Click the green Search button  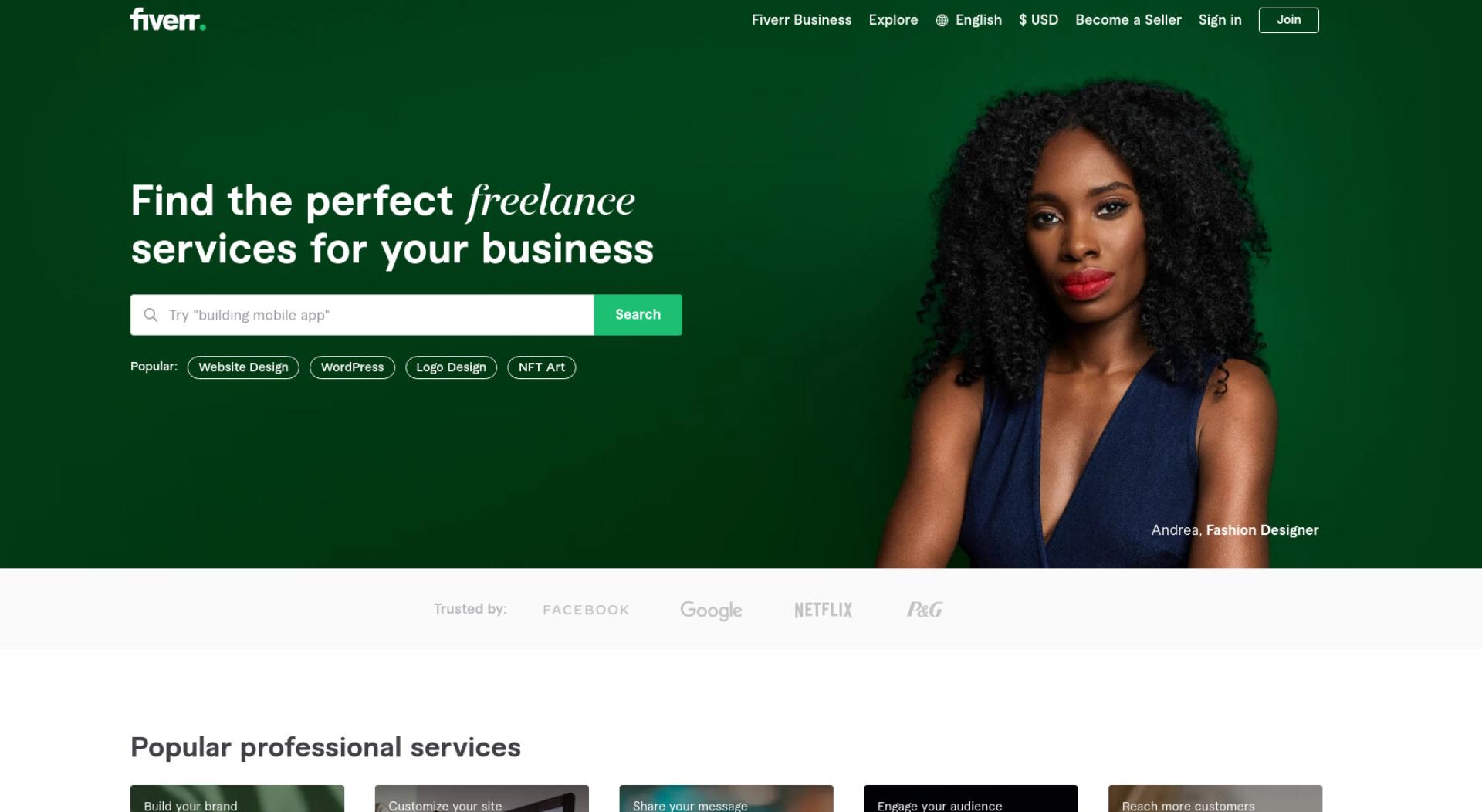coord(638,315)
